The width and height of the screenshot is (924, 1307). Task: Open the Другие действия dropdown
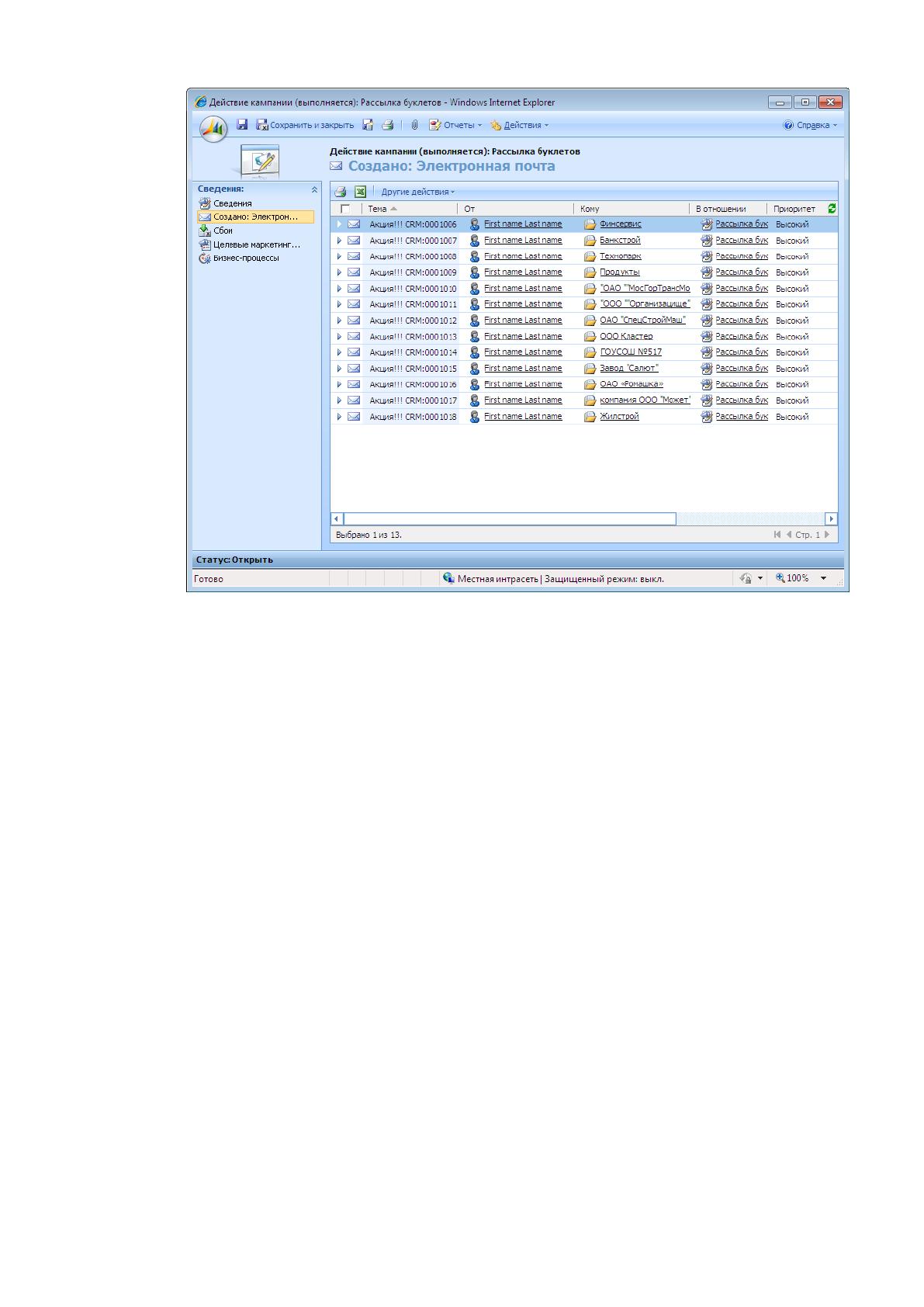tap(418, 192)
